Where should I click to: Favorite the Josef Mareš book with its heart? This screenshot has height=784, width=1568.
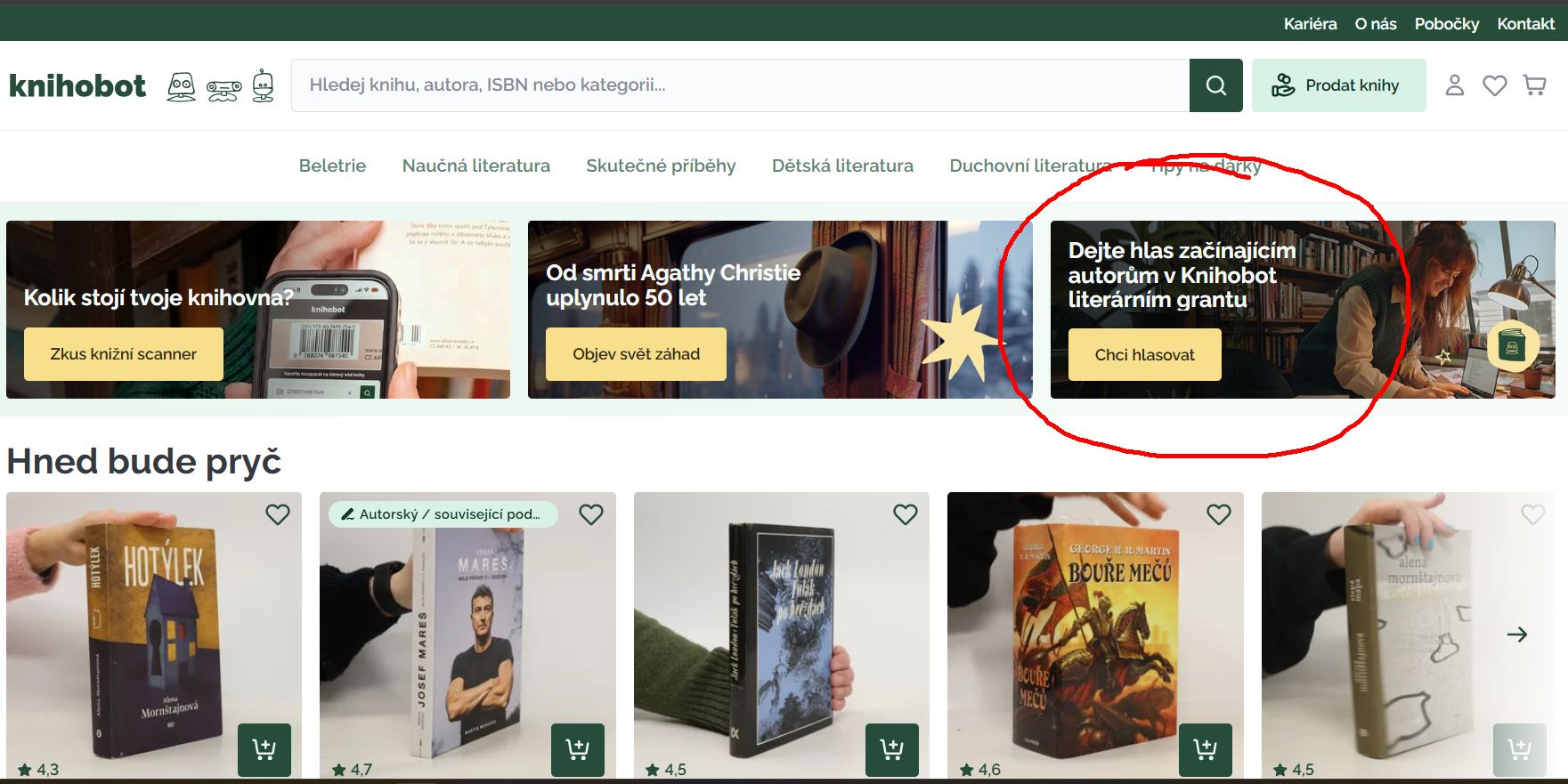coord(591,514)
